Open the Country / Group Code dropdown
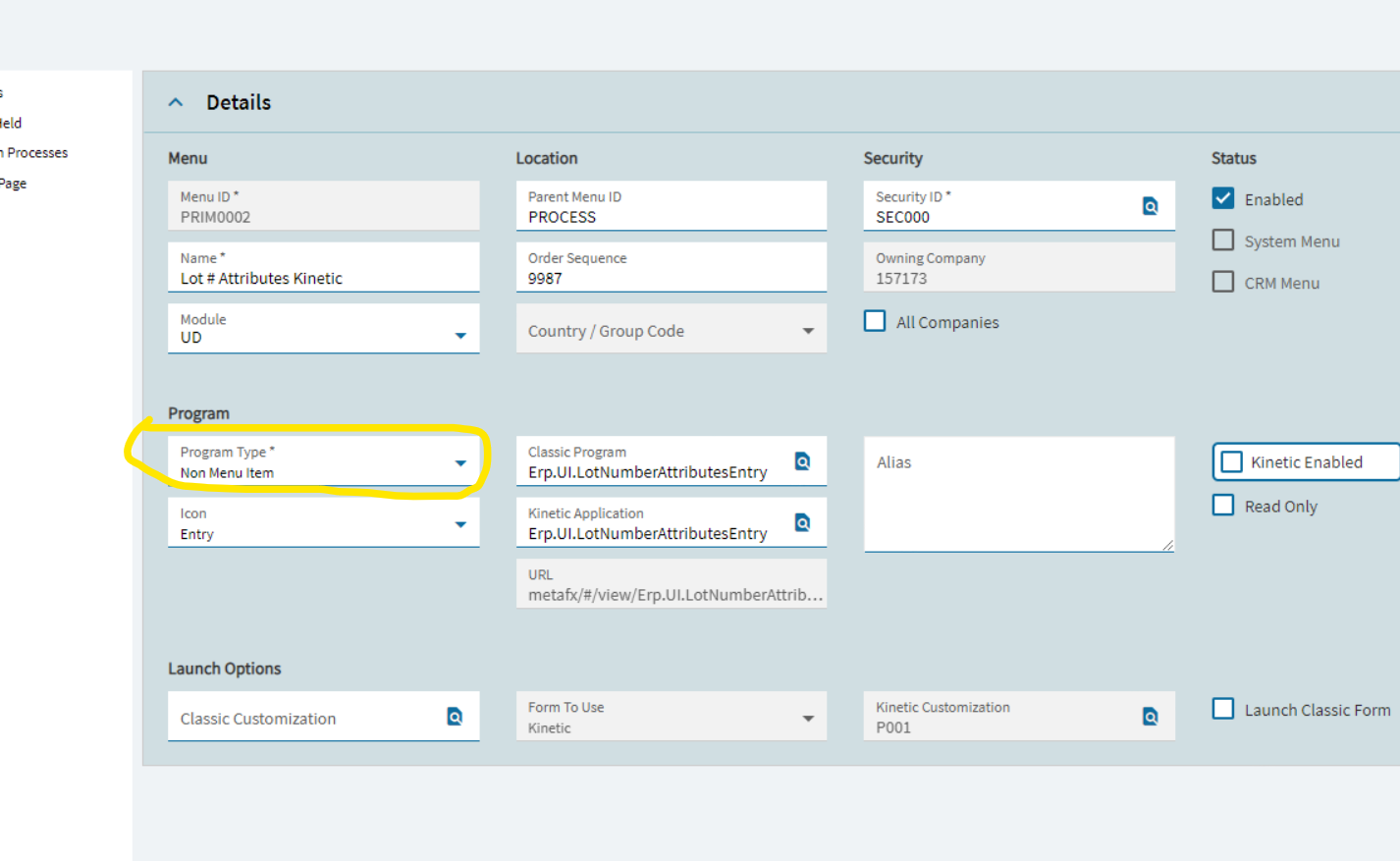Screen dimensions: 1400x861 click(x=808, y=331)
